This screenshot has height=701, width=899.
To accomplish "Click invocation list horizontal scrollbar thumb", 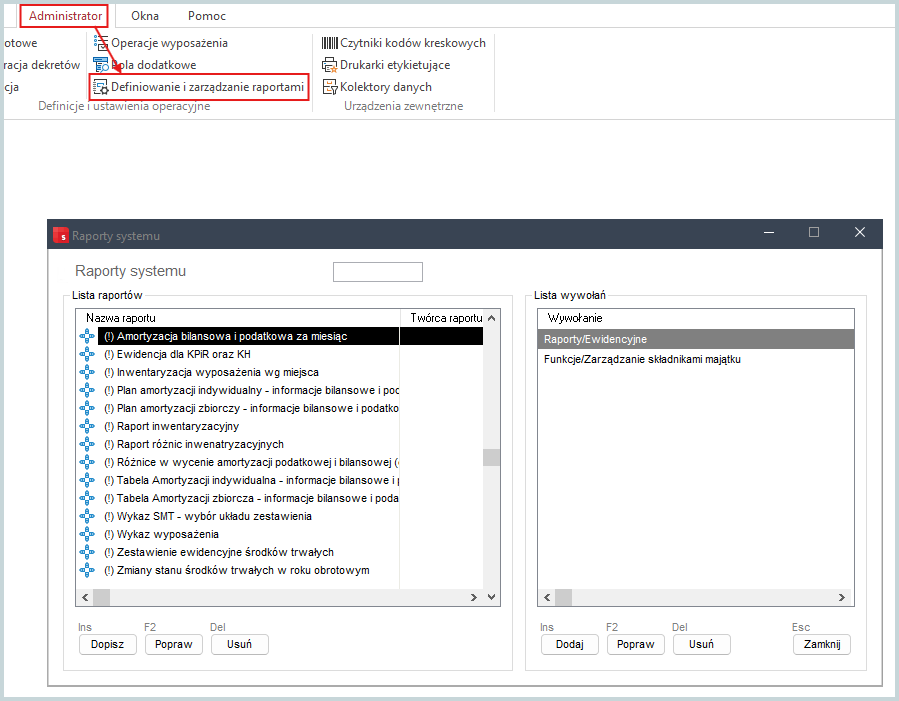I will tap(564, 597).
